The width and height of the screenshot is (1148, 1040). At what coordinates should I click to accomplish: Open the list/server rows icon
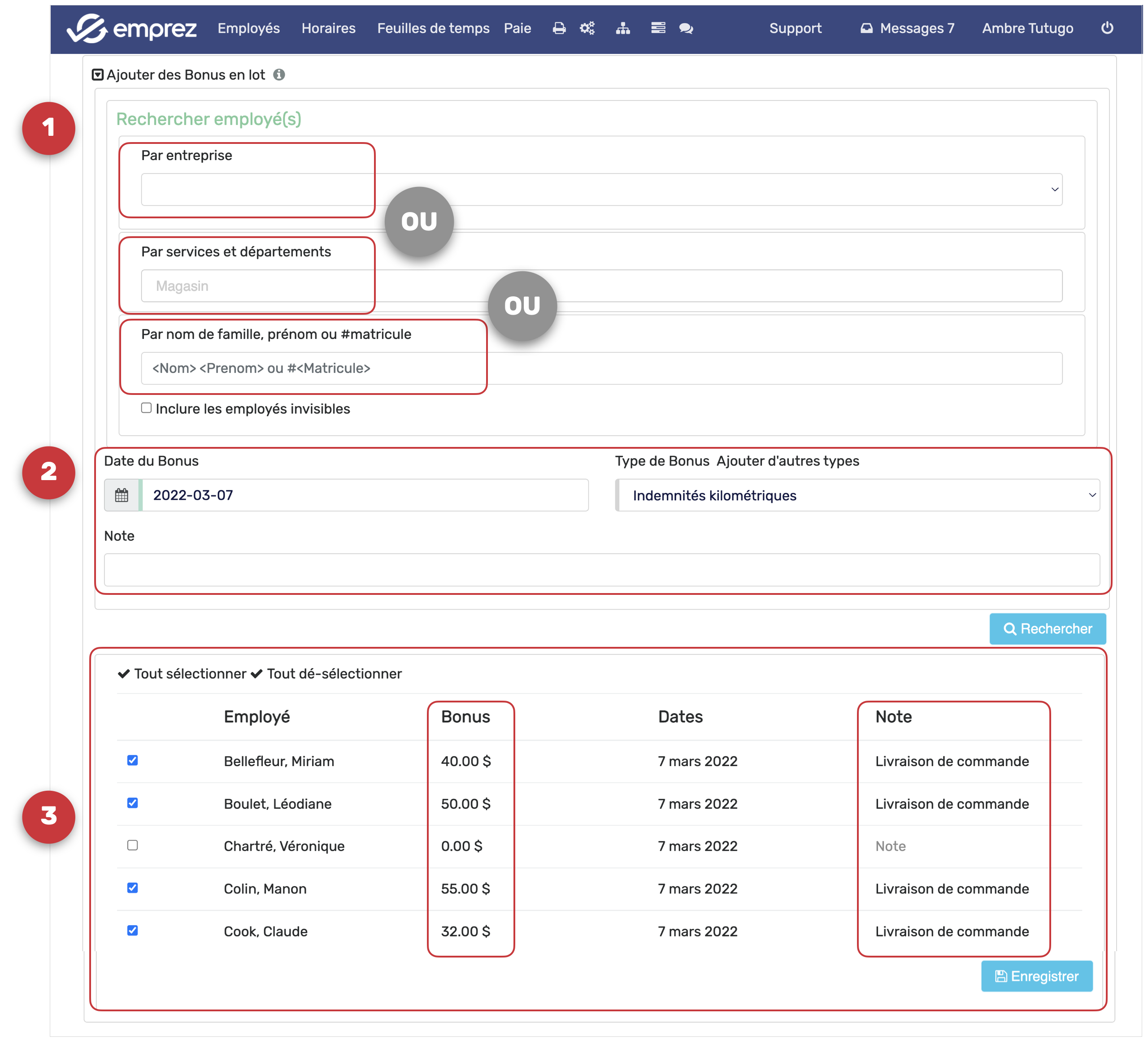click(x=658, y=28)
